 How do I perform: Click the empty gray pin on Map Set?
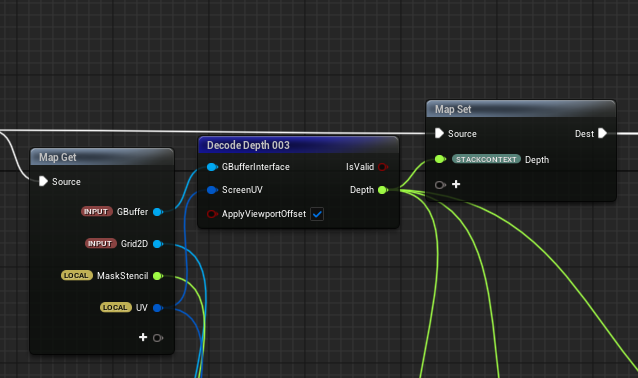(440, 185)
